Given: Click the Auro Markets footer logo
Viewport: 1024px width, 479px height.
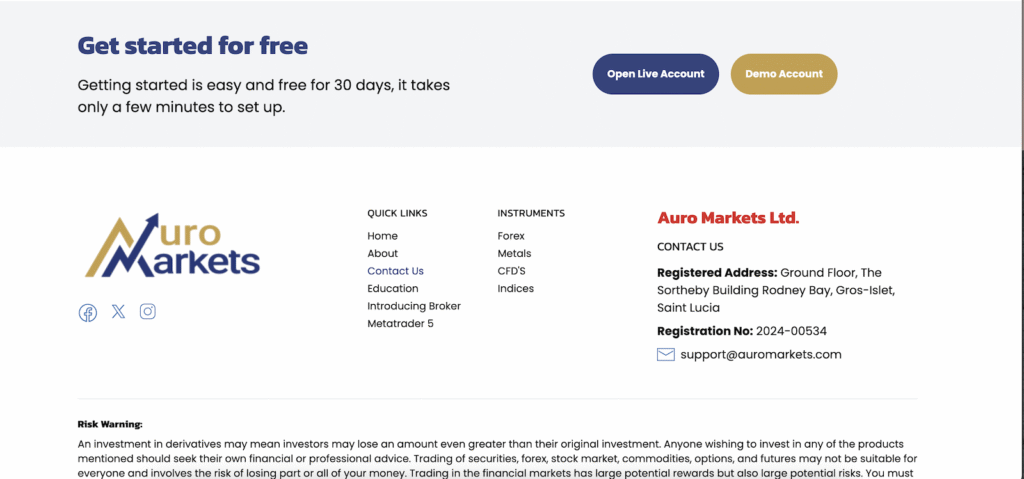Looking at the screenshot, I should click(x=172, y=246).
